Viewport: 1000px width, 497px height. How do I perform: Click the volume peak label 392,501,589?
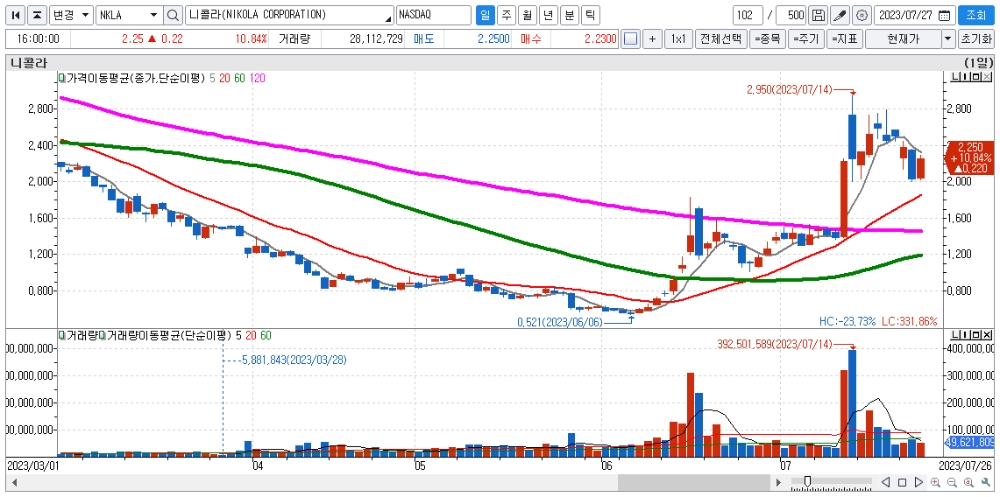coord(775,345)
